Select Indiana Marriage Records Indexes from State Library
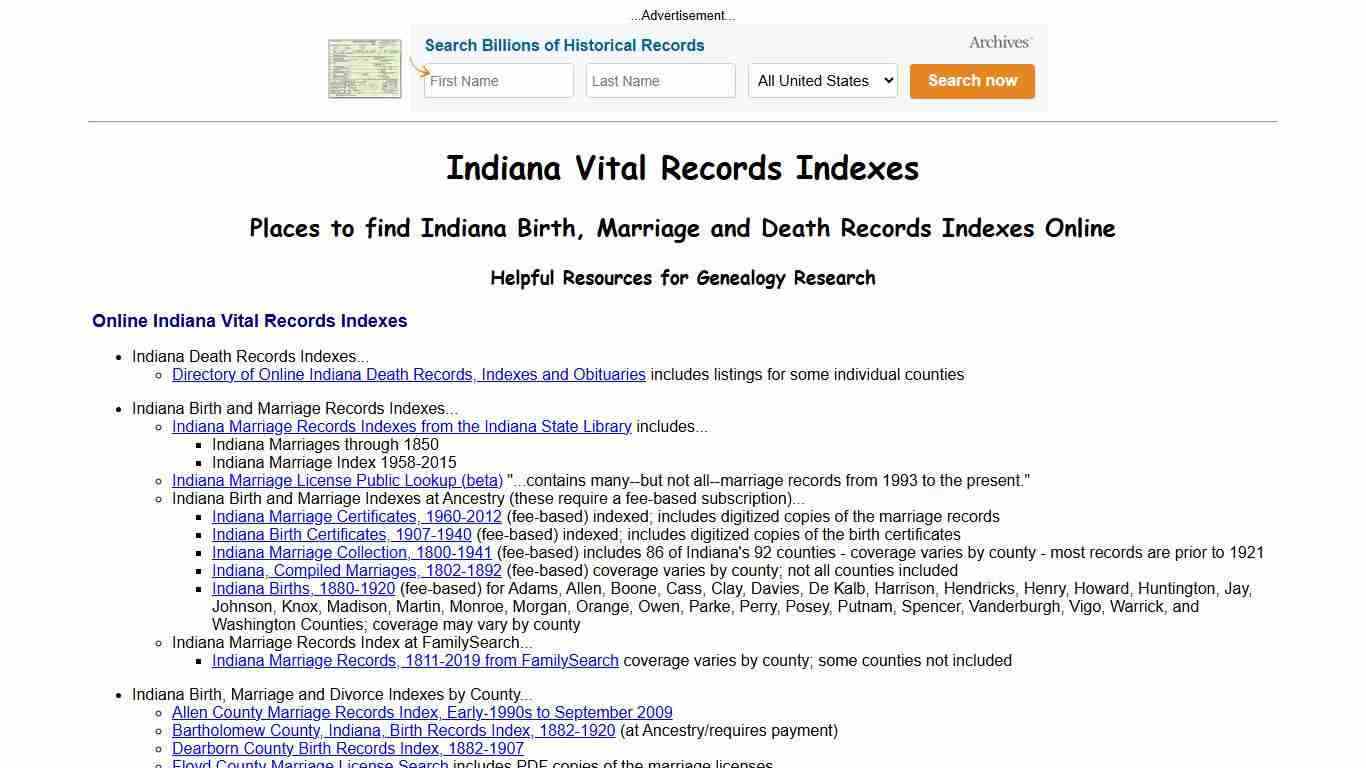The height and width of the screenshot is (768, 1366). (401, 426)
